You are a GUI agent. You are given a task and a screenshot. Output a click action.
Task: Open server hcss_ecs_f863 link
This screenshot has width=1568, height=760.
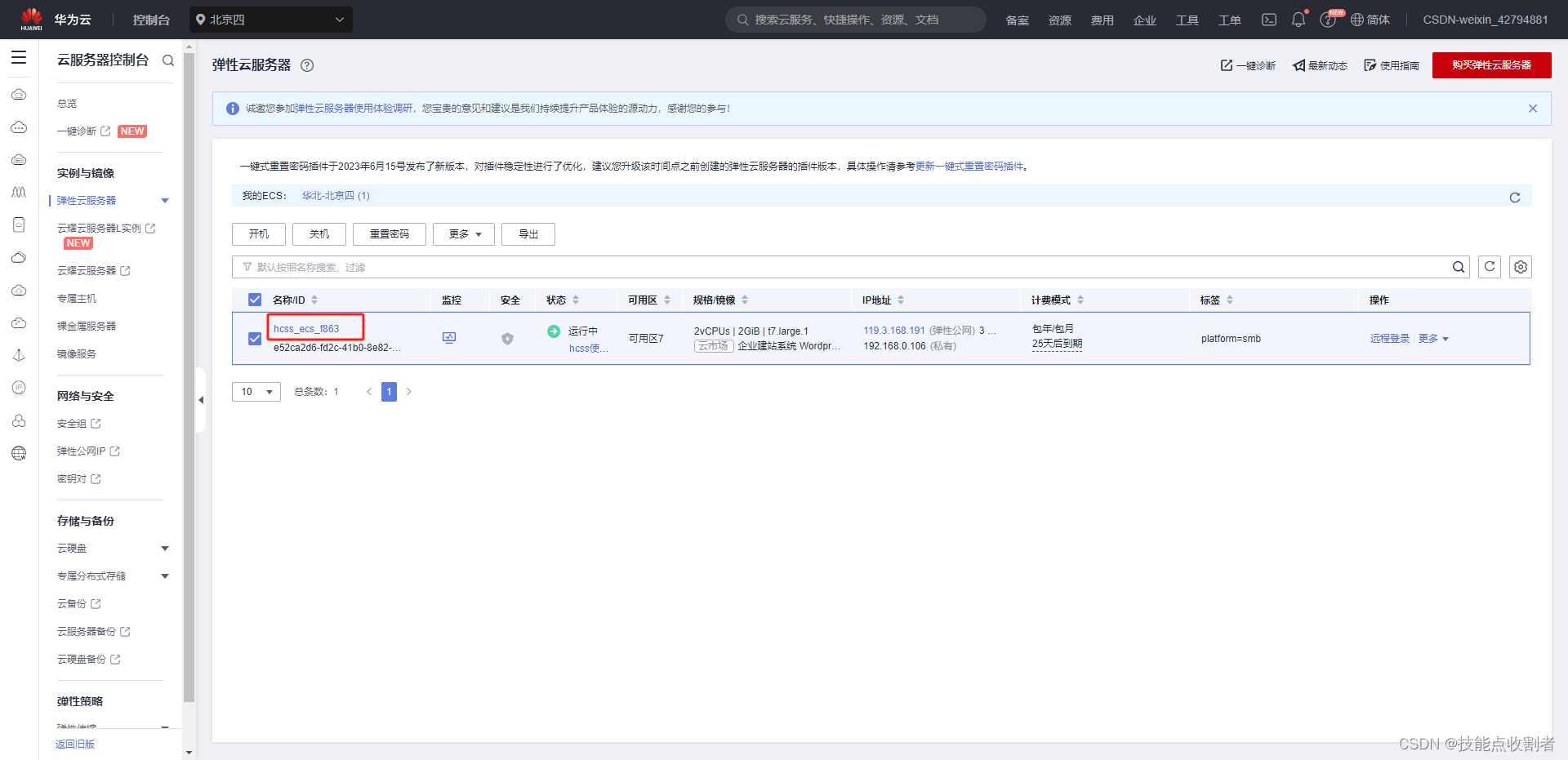306,329
